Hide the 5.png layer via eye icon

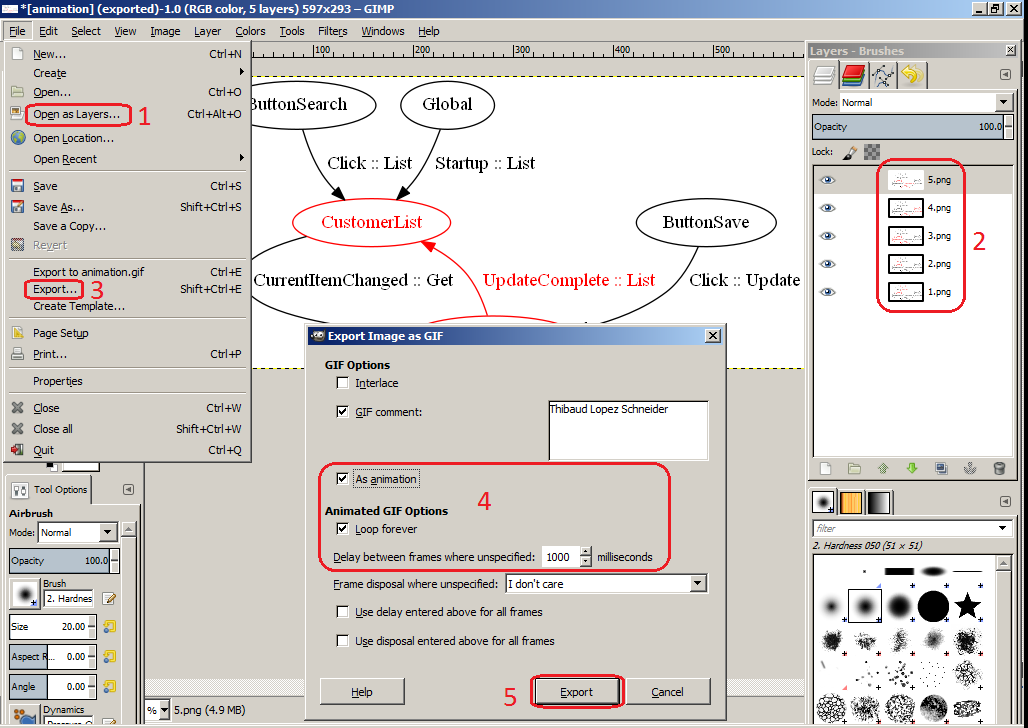coord(827,181)
